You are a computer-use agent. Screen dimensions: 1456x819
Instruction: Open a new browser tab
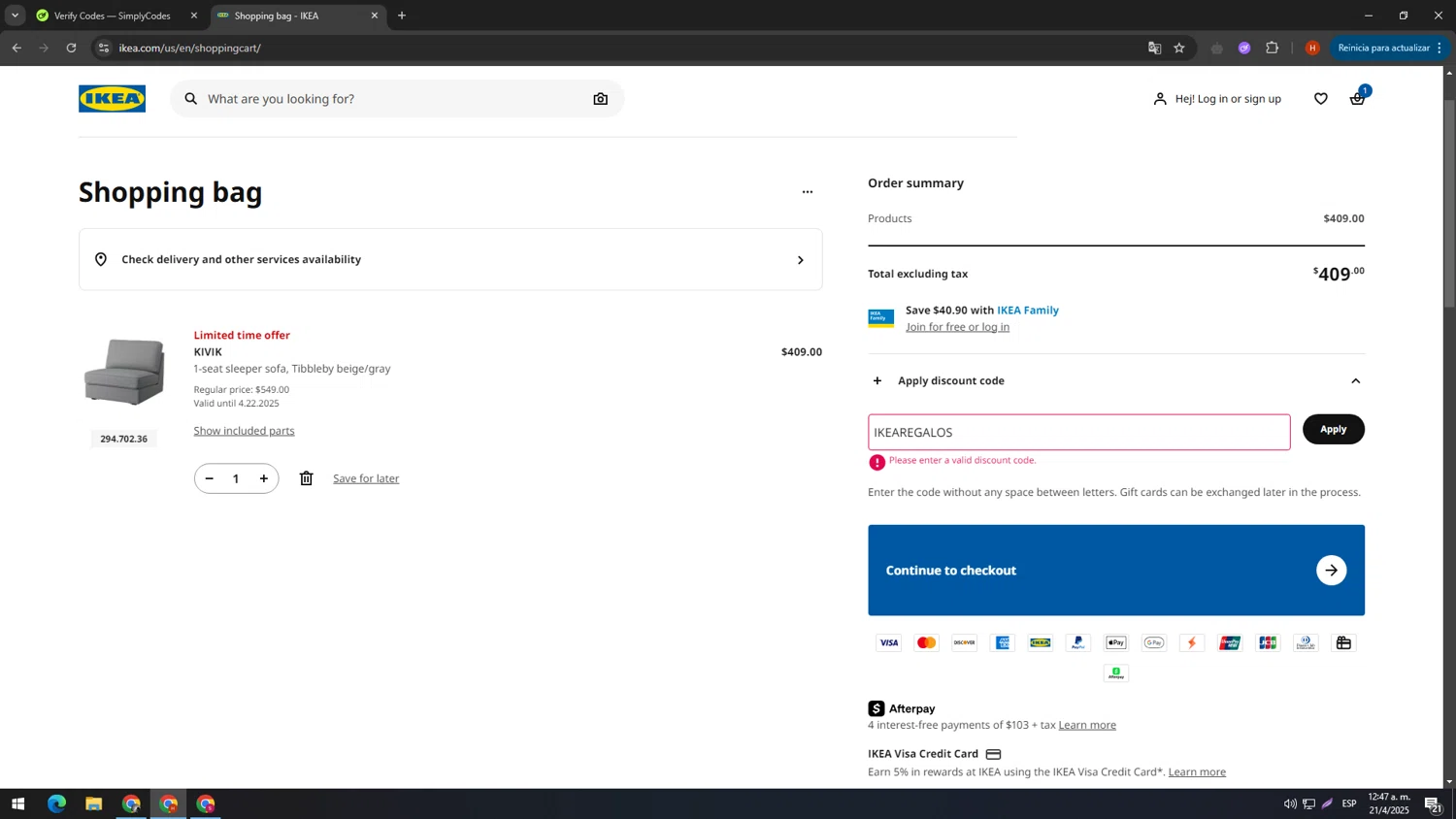click(402, 16)
